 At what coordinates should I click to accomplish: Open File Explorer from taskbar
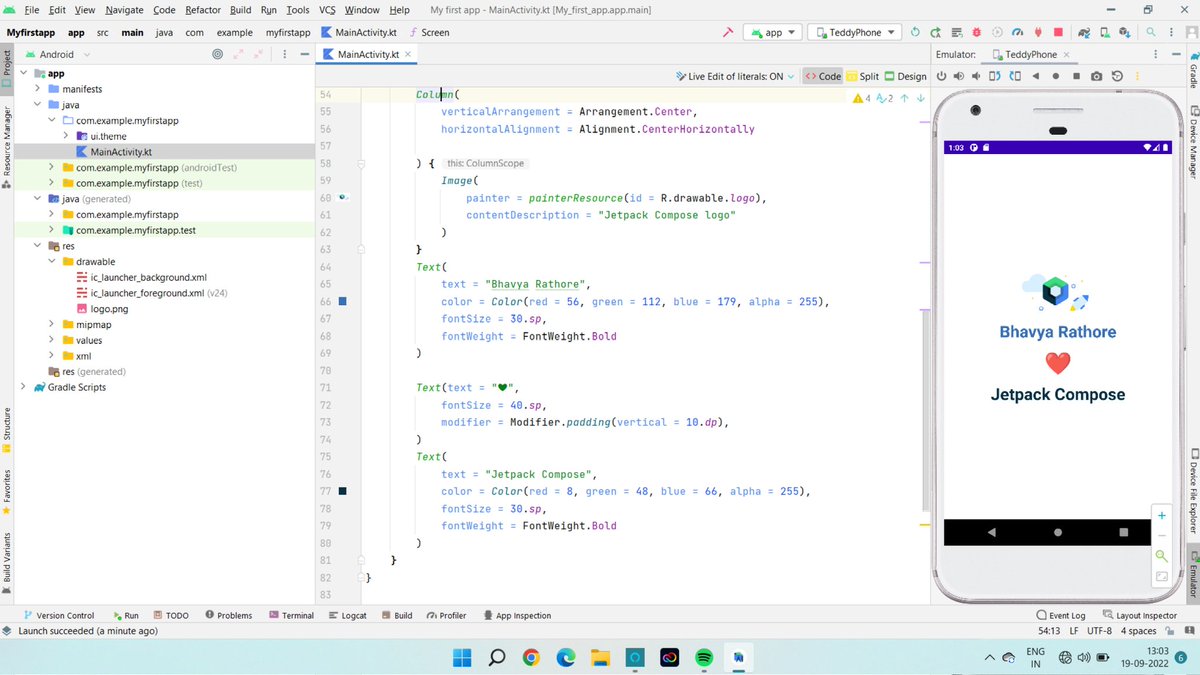coord(600,657)
